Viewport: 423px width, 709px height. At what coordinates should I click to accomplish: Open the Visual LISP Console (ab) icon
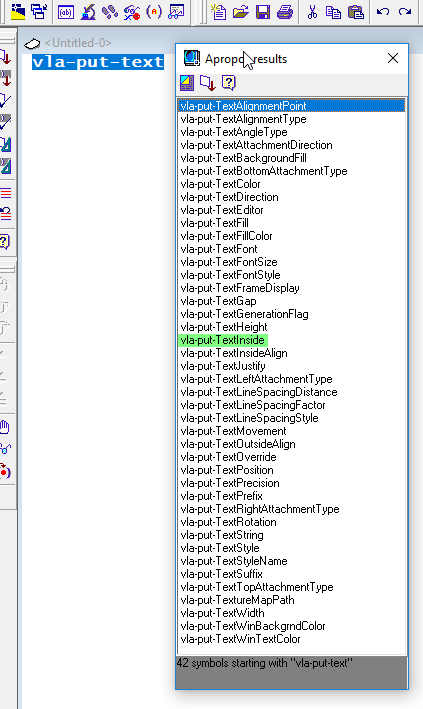coord(66,12)
